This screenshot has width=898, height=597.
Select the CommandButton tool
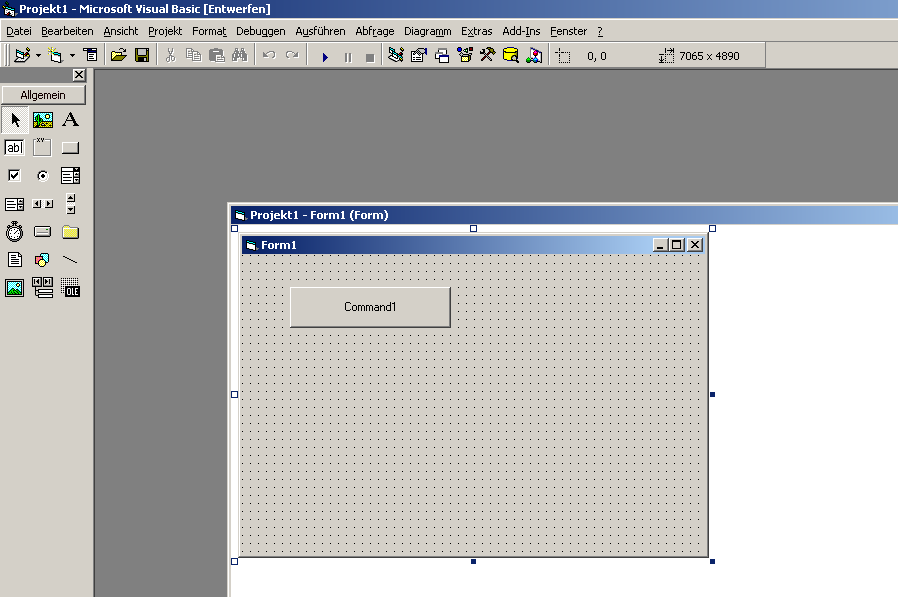70,148
